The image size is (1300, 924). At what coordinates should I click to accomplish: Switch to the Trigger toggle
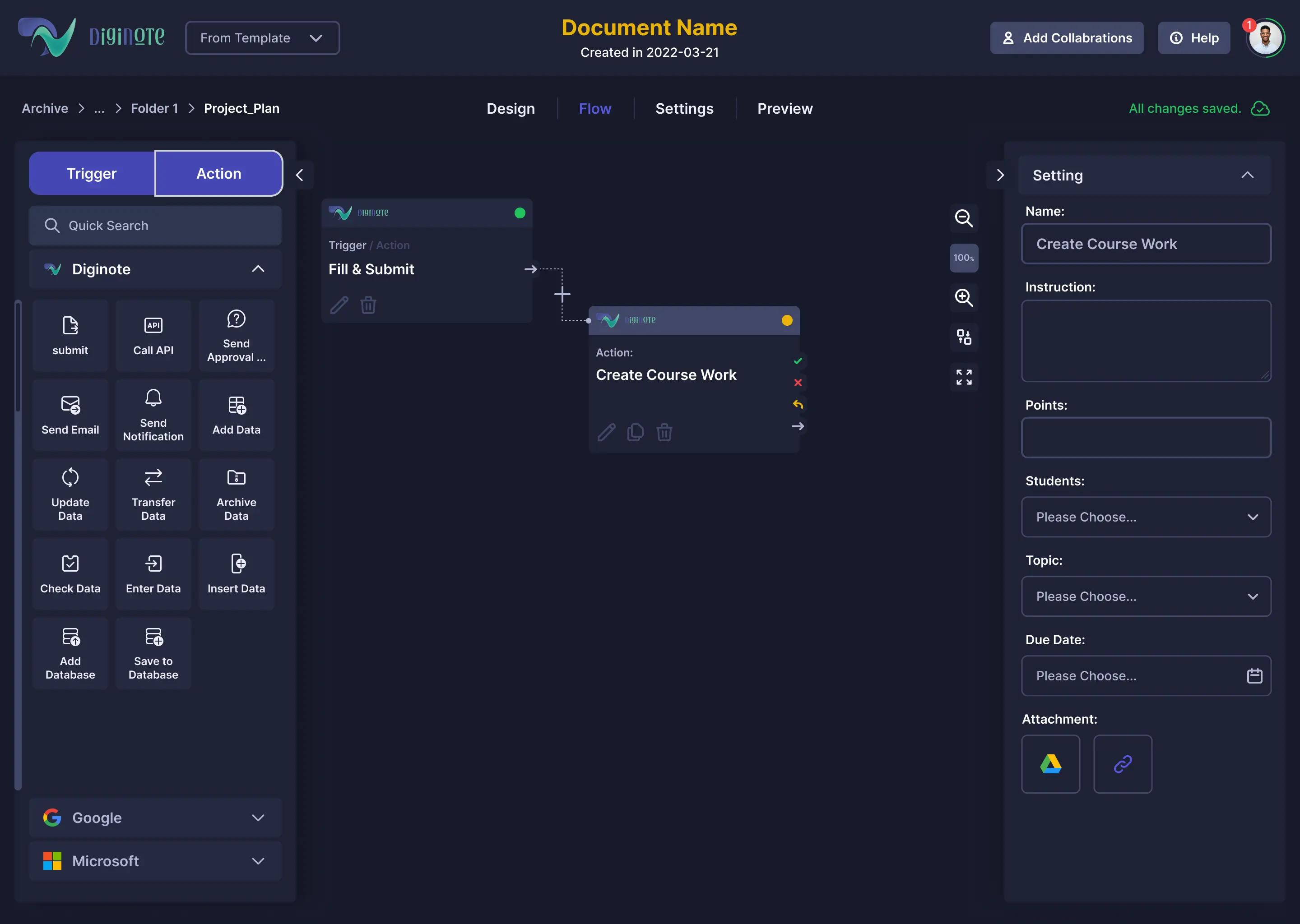click(92, 174)
